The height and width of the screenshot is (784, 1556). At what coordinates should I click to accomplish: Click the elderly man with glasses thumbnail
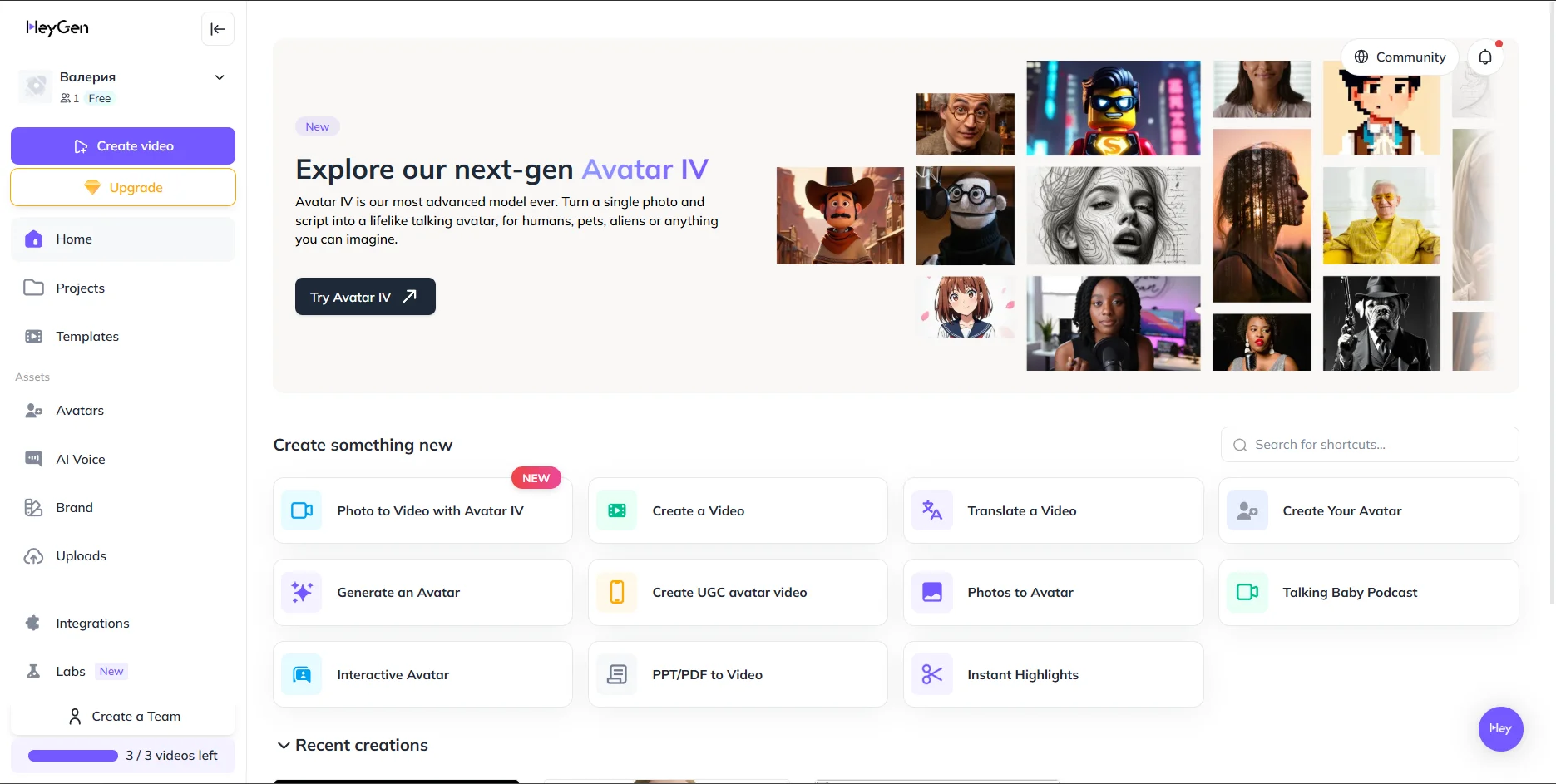coord(966,124)
